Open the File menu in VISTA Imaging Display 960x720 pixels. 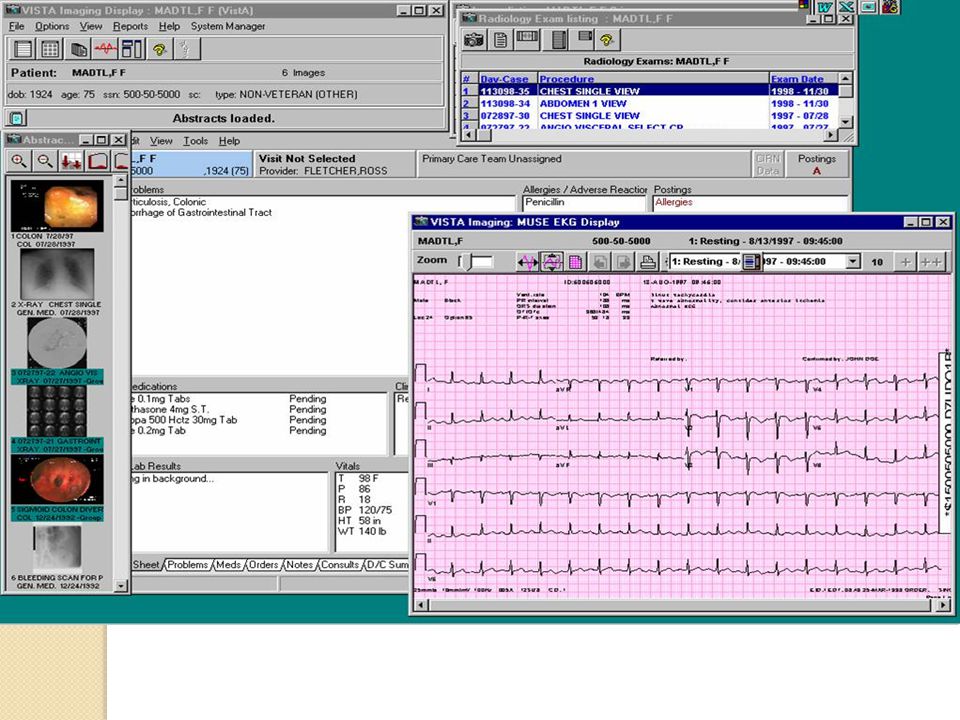click(x=17, y=26)
